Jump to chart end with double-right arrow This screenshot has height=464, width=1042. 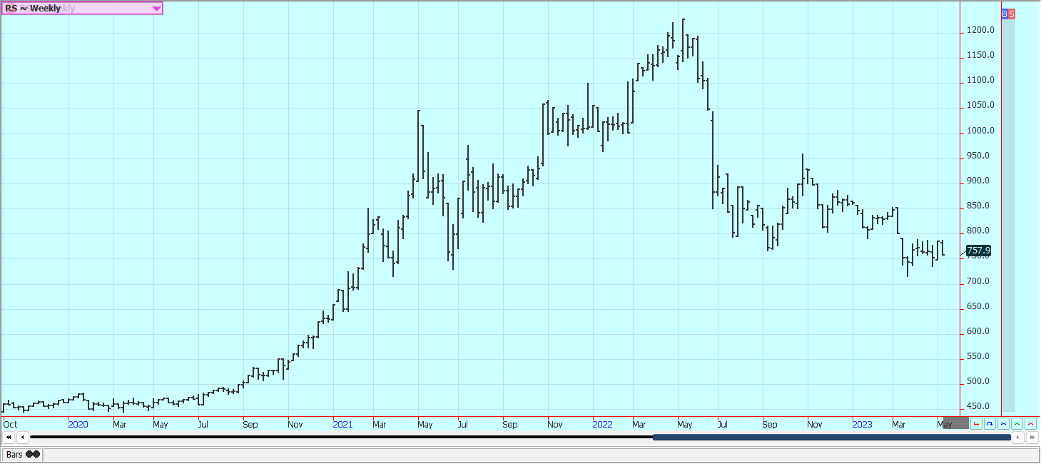1032,437
